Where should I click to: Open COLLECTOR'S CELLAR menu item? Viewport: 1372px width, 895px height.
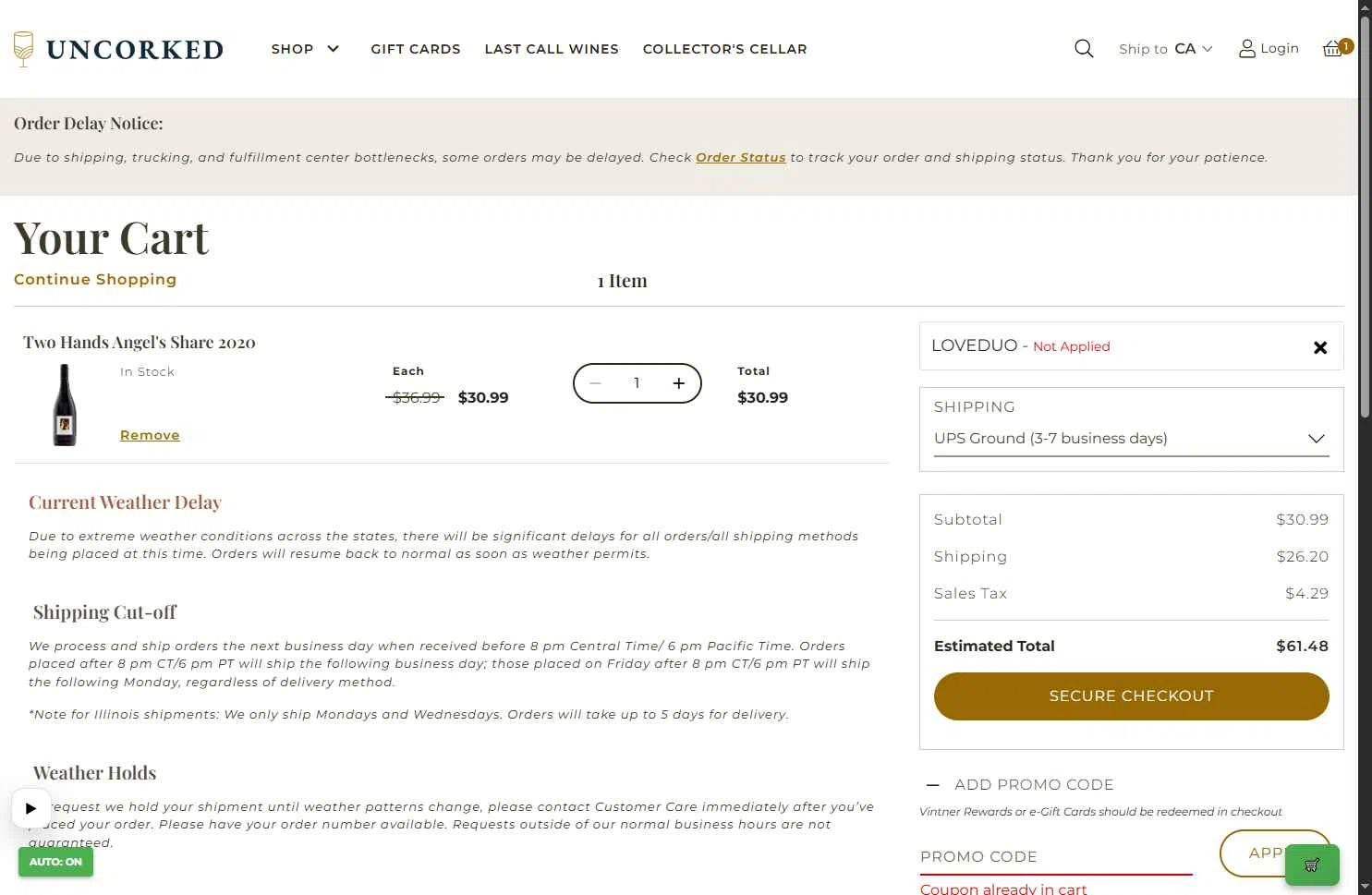point(725,49)
